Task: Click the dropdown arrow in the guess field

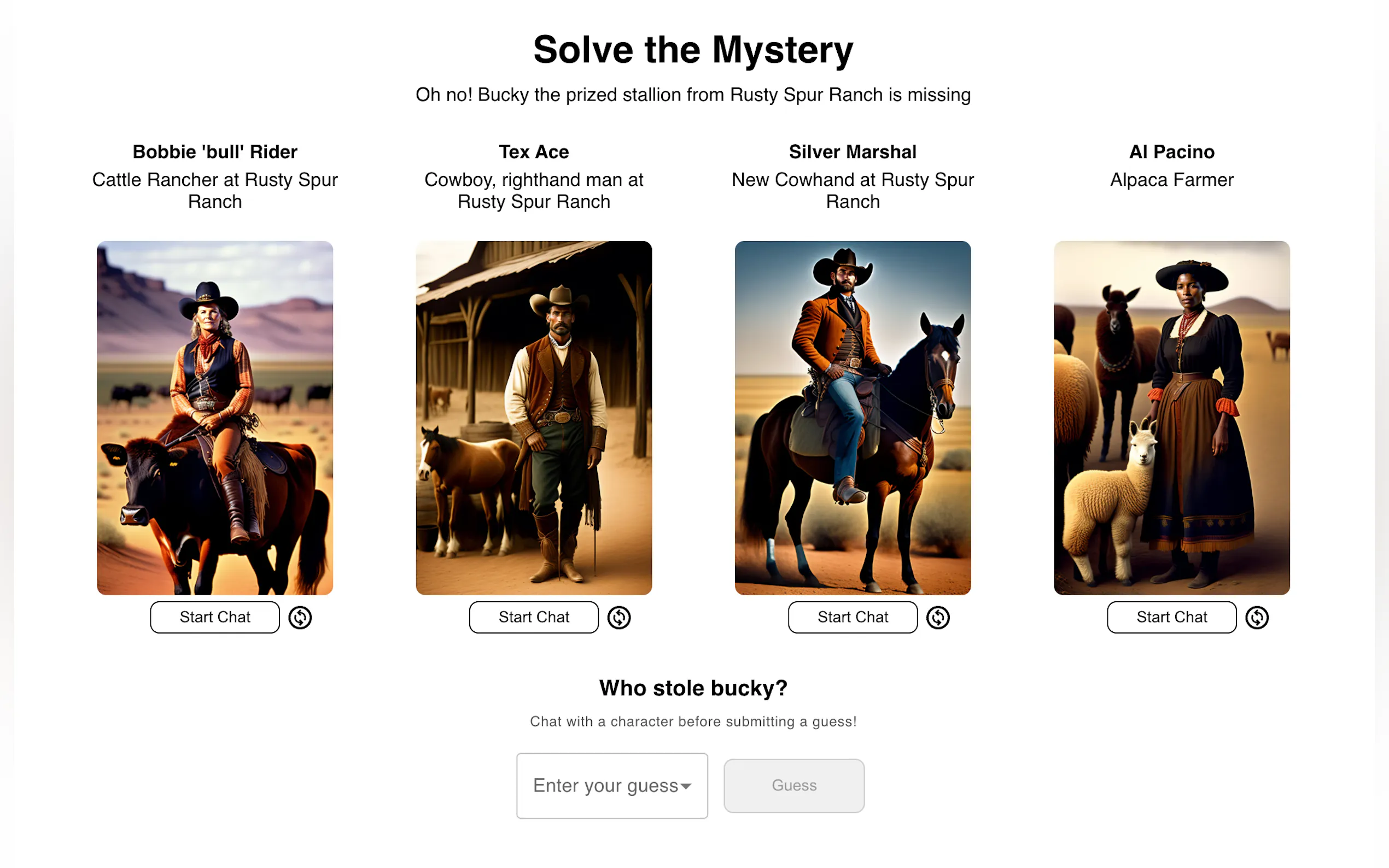Action: [x=686, y=787]
